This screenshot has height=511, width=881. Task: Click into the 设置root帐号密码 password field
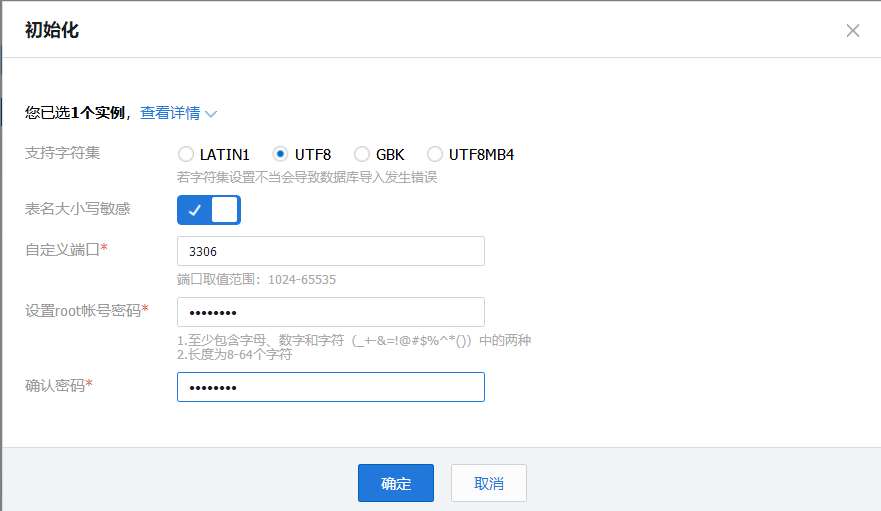coord(331,312)
